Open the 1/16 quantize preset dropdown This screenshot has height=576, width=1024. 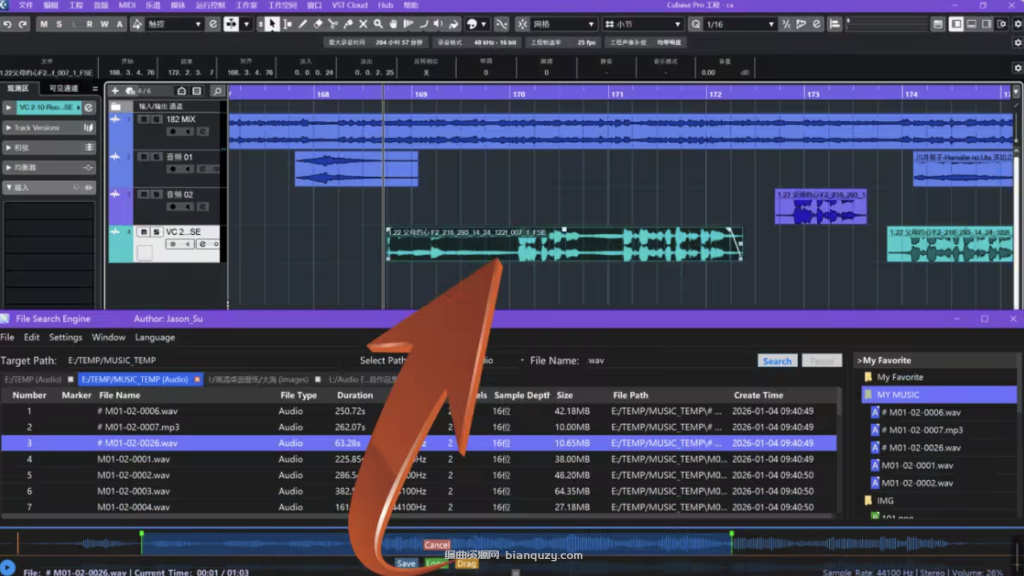pyautogui.click(x=736, y=24)
